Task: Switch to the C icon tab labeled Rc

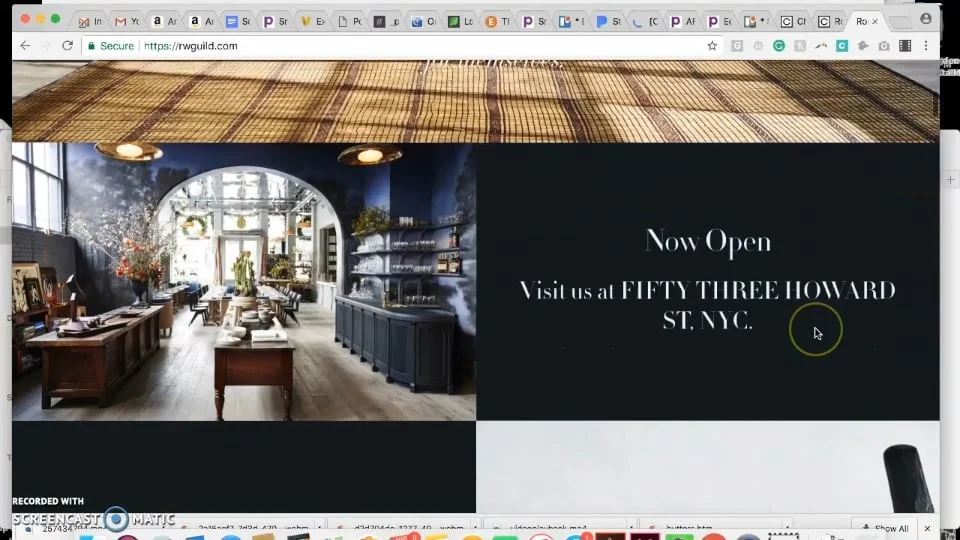Action: pyautogui.click(x=831, y=21)
